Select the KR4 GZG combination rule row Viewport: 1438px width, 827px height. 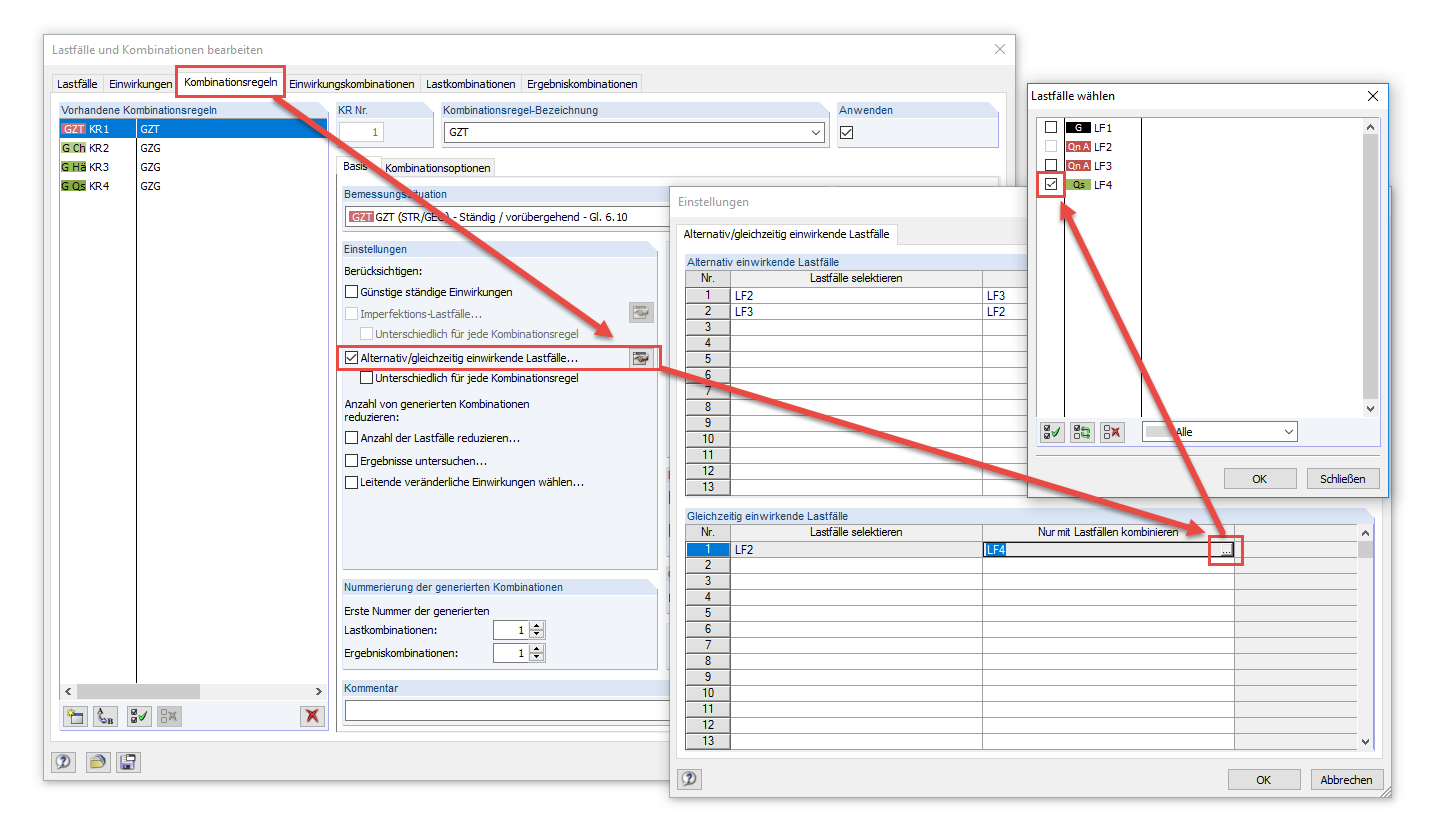tap(193, 186)
